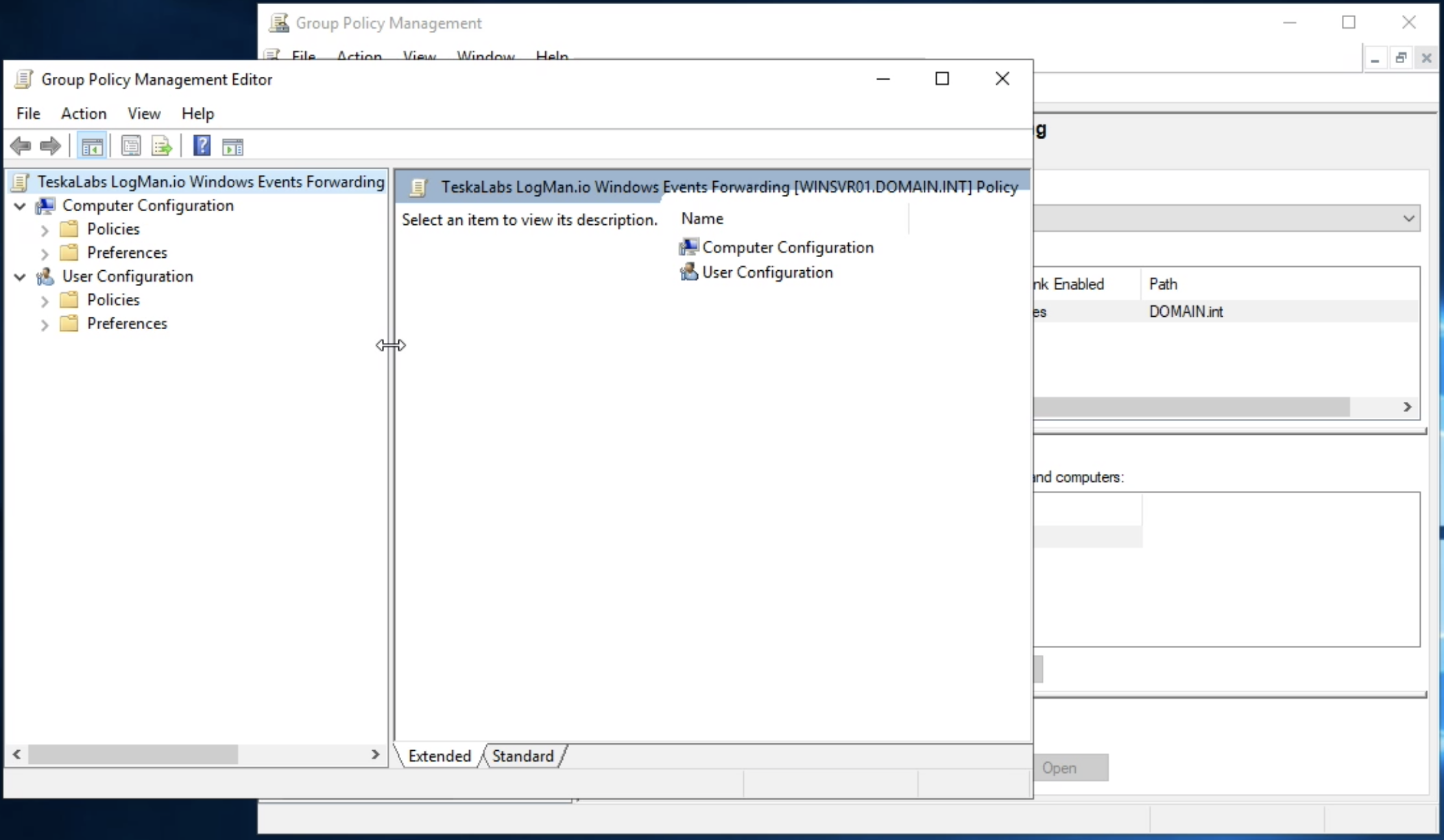Click Preferences folder icon under User Configuration
Image resolution: width=1444 pixels, height=840 pixels.
[69, 323]
